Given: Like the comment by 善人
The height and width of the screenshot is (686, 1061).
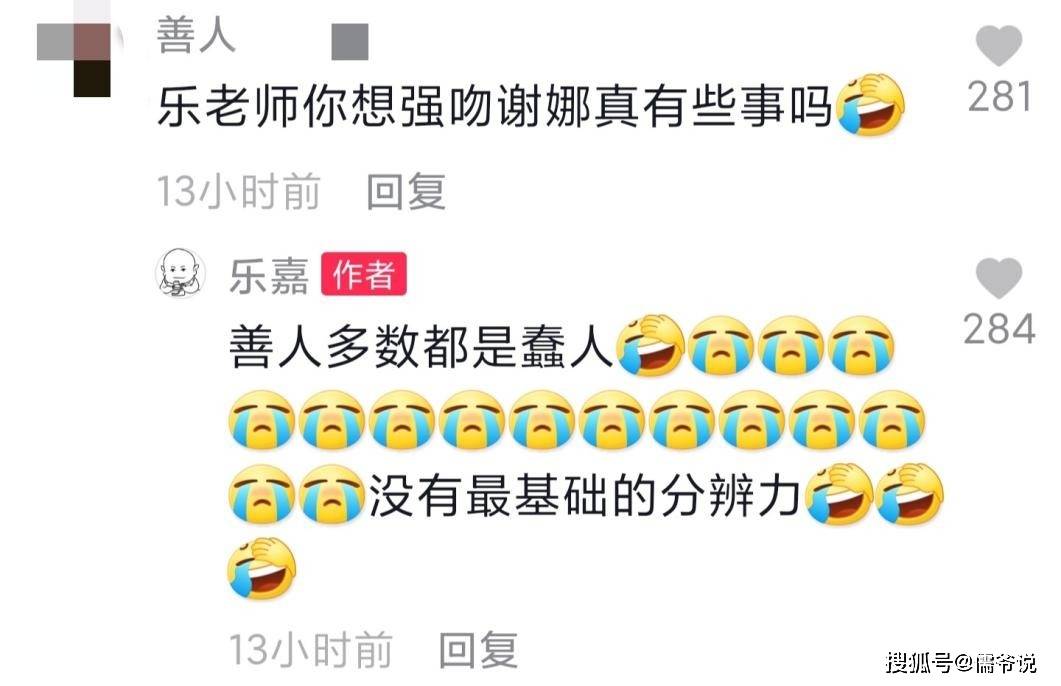Looking at the screenshot, I should point(999,46).
